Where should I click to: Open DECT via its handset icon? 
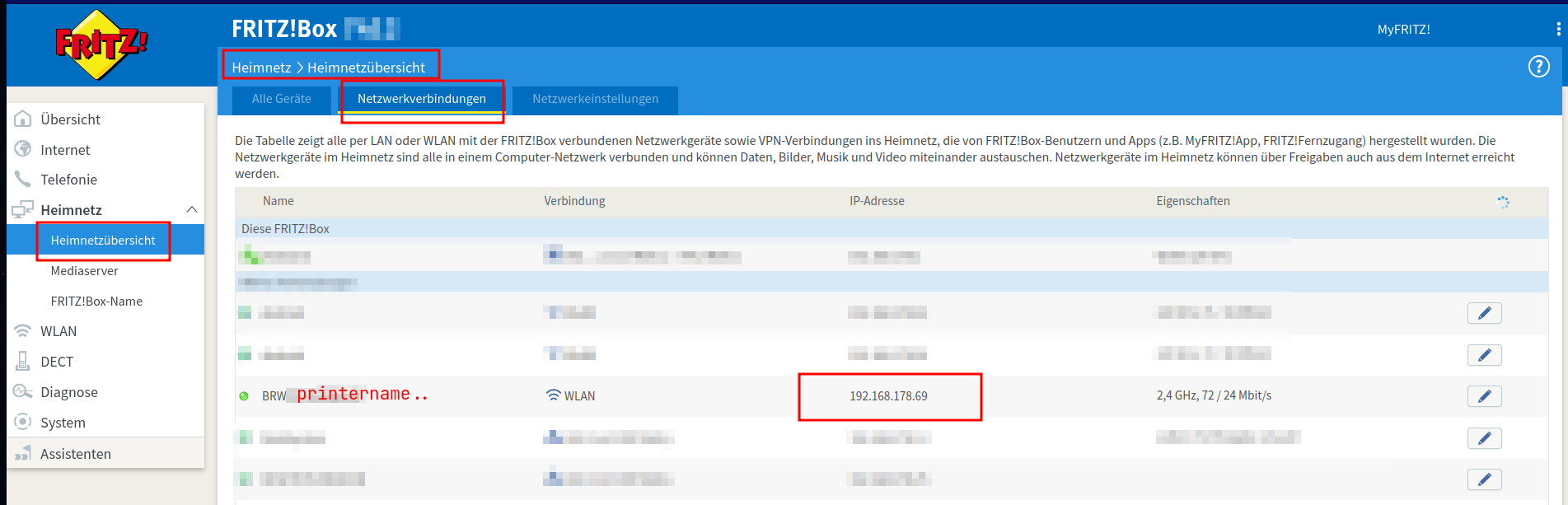[x=23, y=362]
